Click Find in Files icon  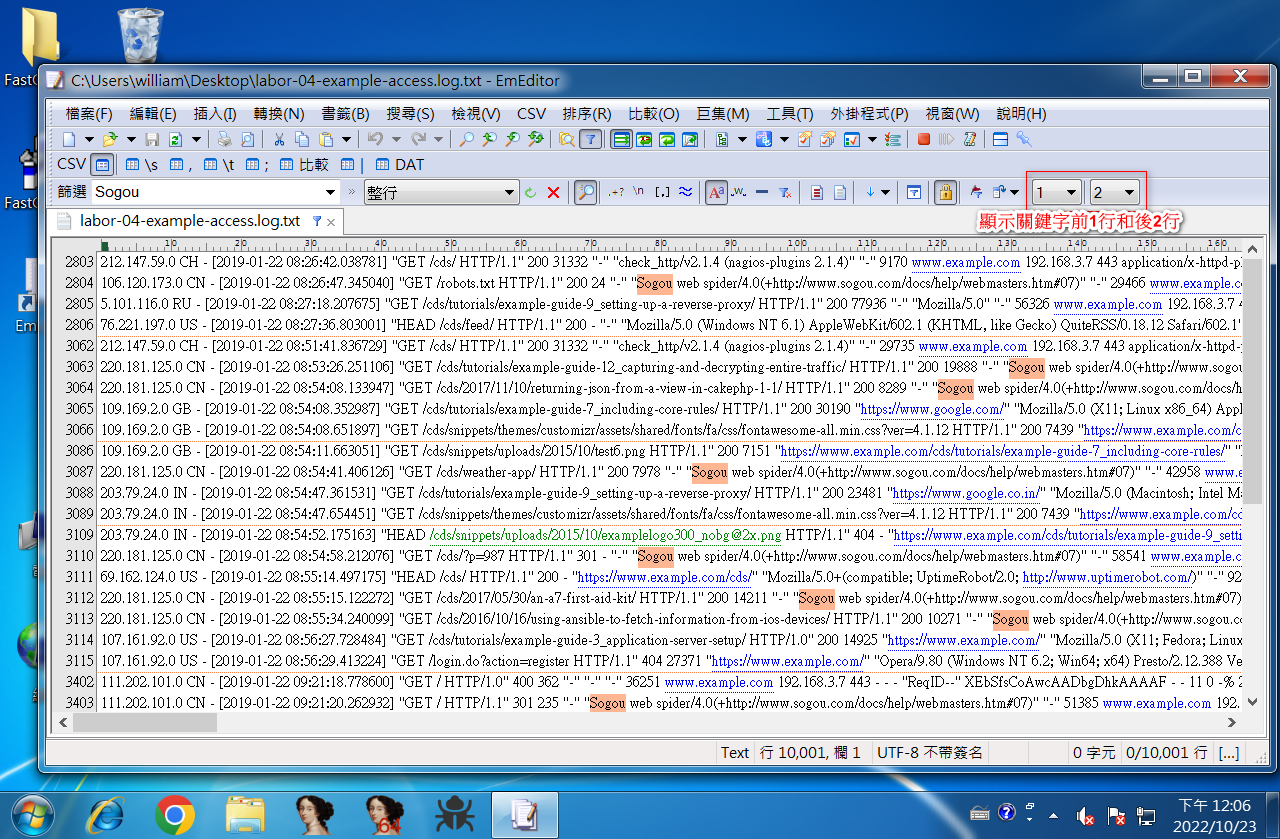(x=566, y=140)
